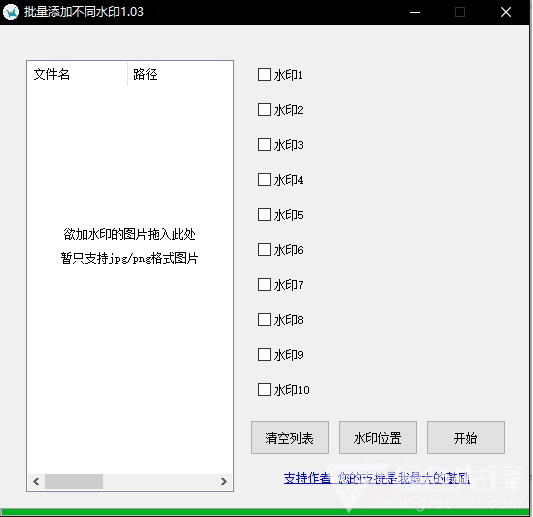Check the 水印7 box
The height and width of the screenshot is (517, 533).
[264, 285]
